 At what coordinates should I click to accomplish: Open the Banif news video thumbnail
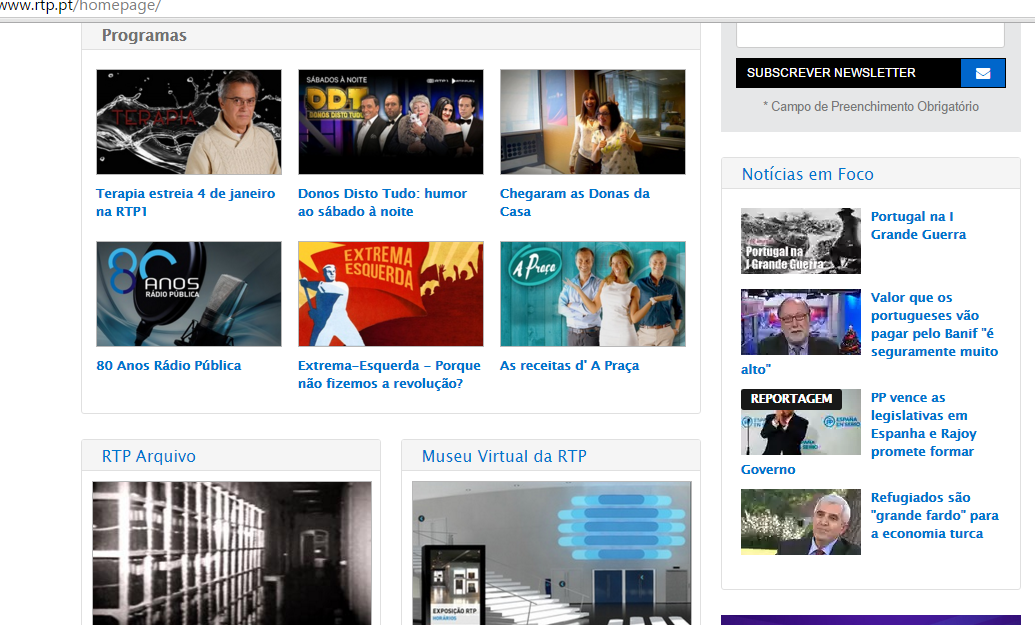801,322
